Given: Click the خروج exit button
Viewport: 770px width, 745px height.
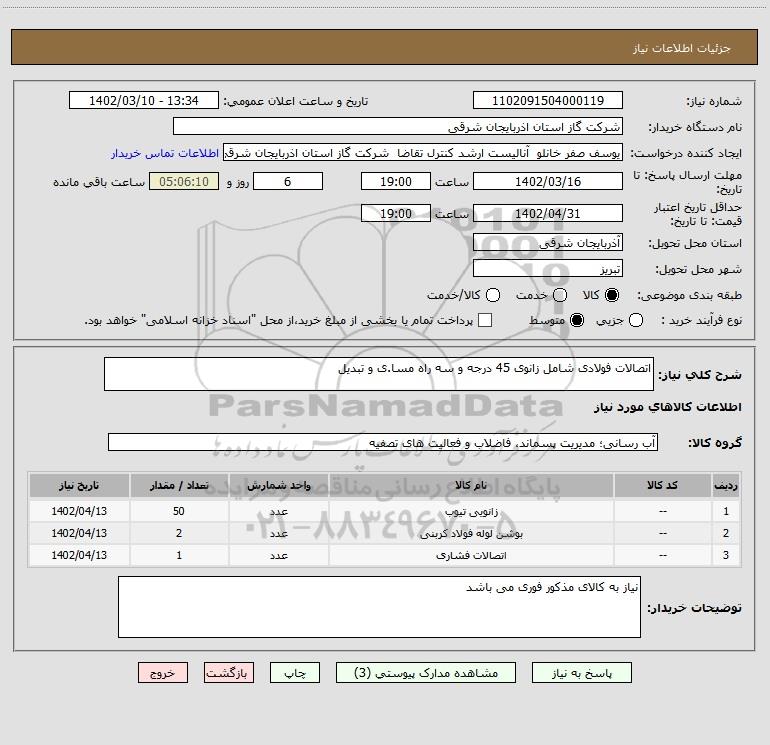Looking at the screenshot, I should (x=163, y=672).
